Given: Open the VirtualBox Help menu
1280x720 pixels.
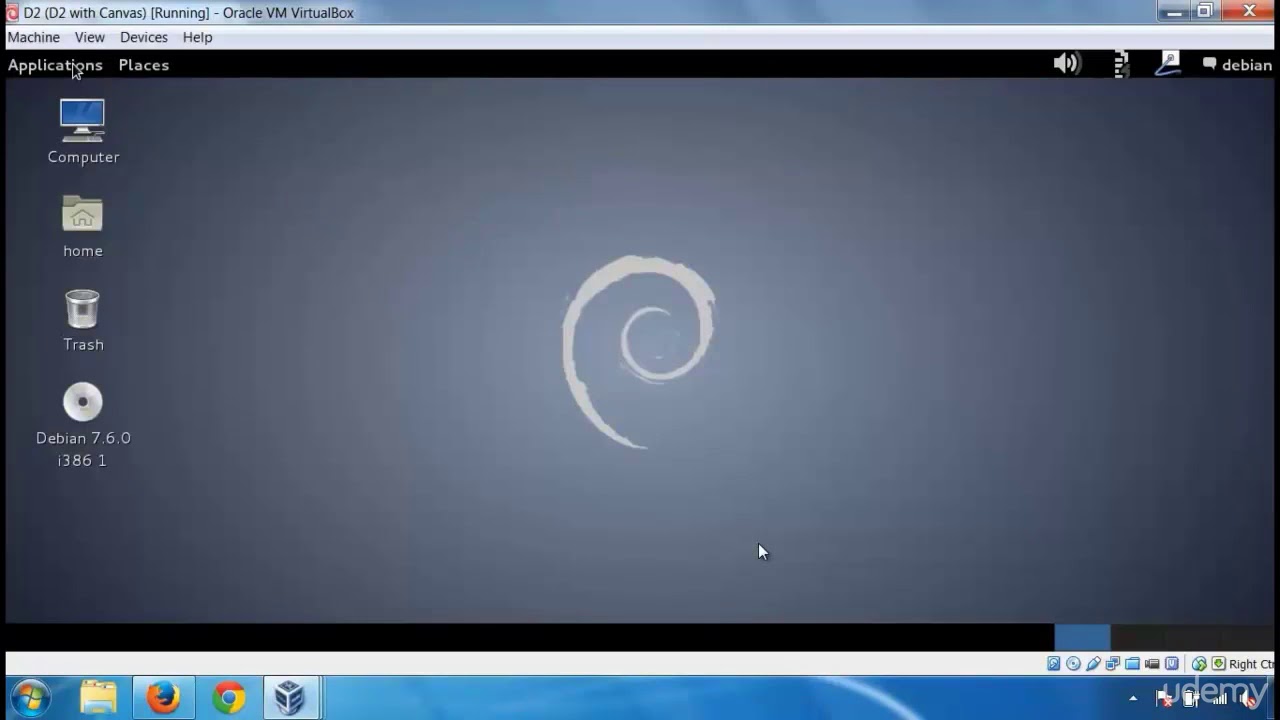Looking at the screenshot, I should coord(197,37).
